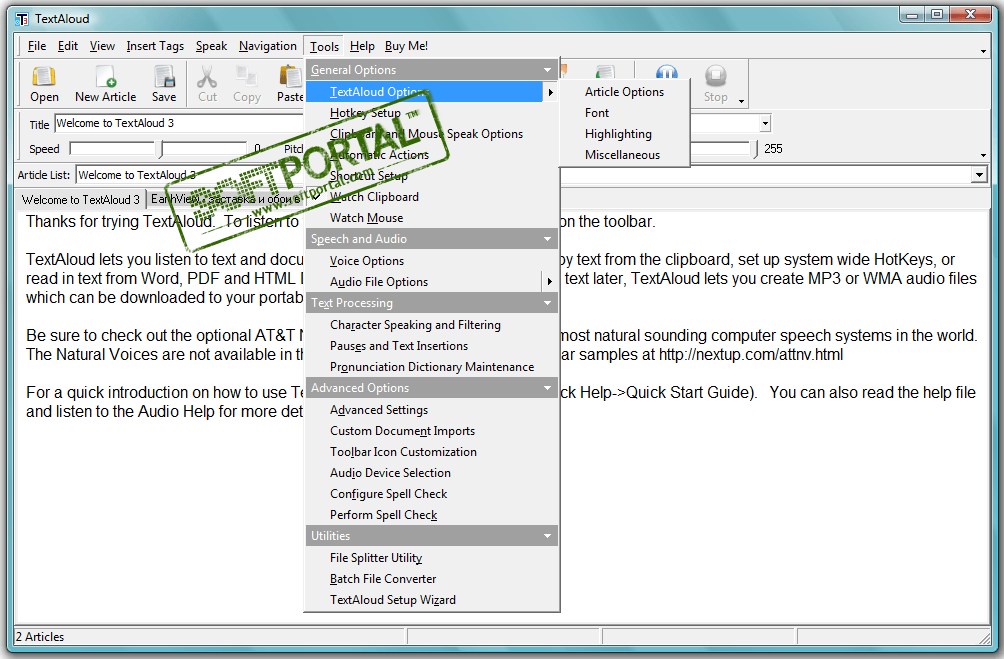Viewport: 1004px width, 659px height.
Task: Open the File menu
Action: tap(36, 46)
